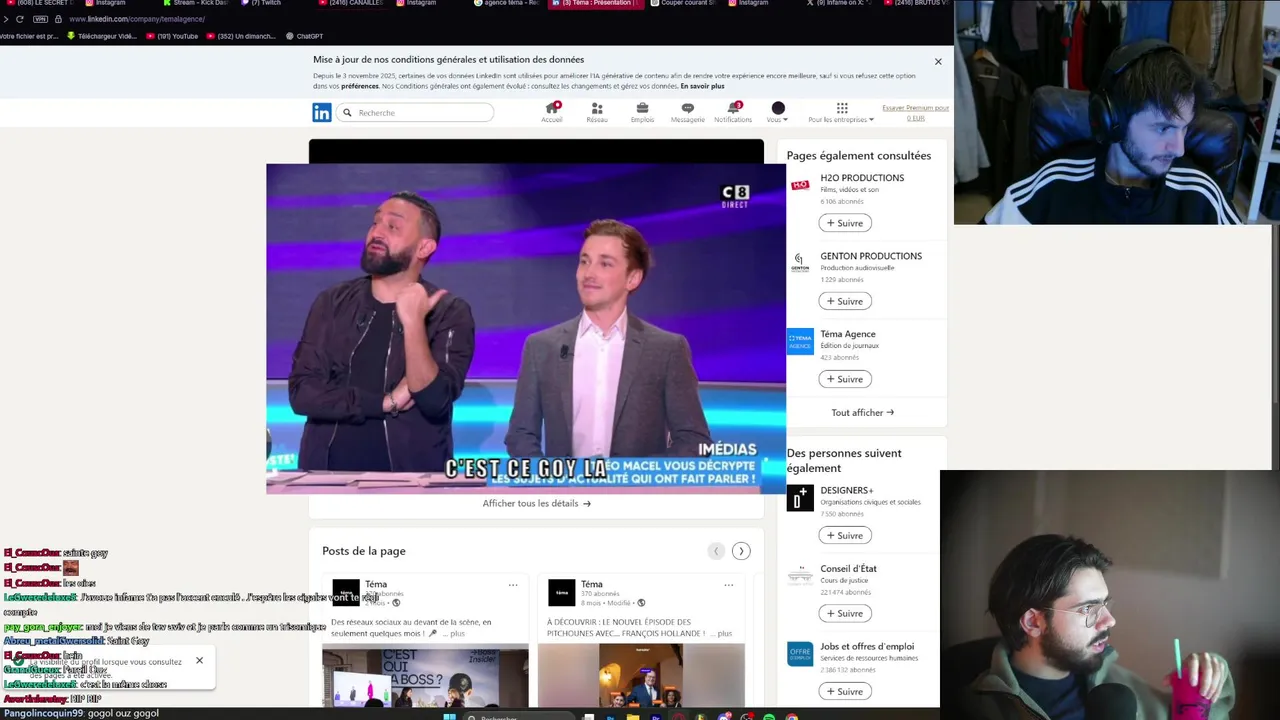Open GENTON PRODUCTIONS logo

coord(800,263)
